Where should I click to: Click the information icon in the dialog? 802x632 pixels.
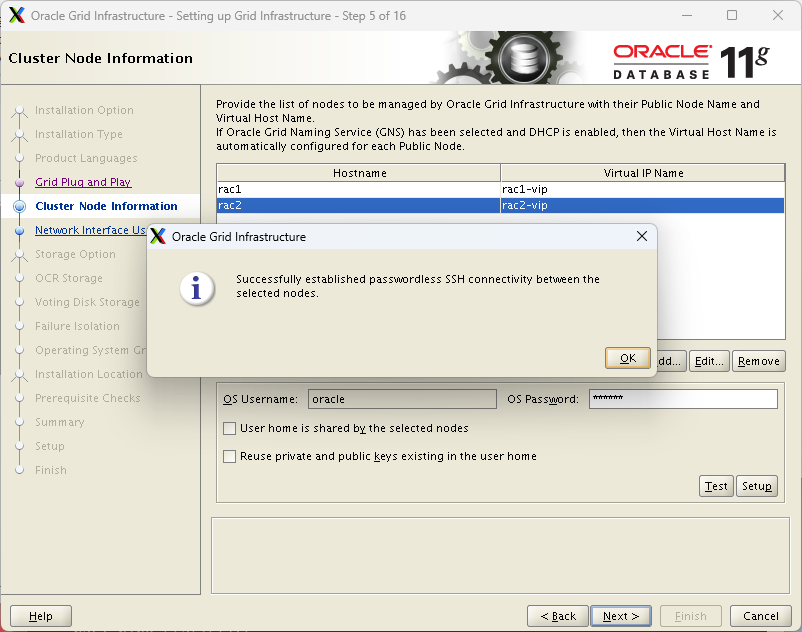[x=196, y=289]
